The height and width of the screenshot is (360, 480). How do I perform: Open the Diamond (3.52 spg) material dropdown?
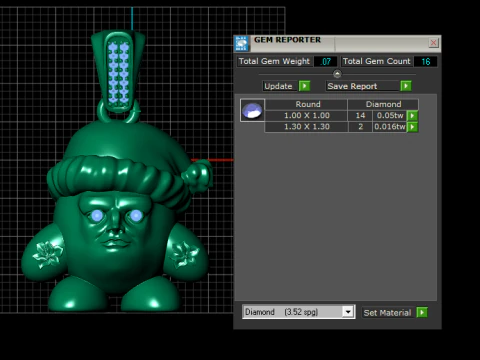pyautogui.click(x=348, y=312)
